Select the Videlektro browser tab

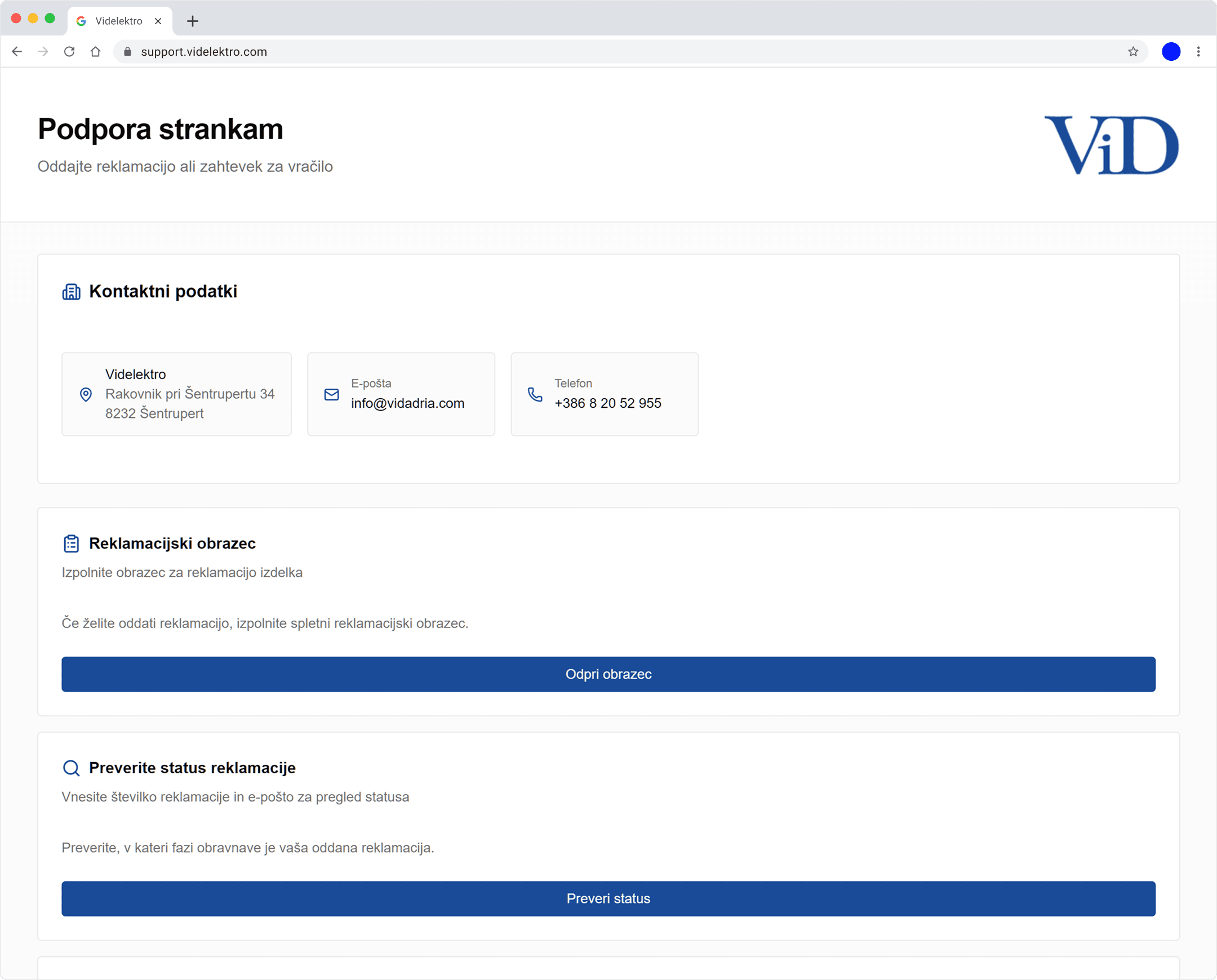click(119, 21)
